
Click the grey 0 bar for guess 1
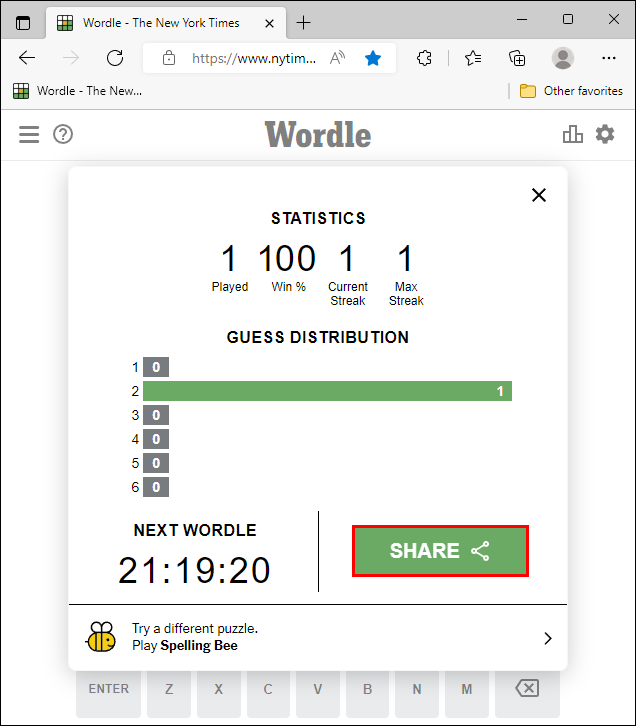(x=156, y=367)
